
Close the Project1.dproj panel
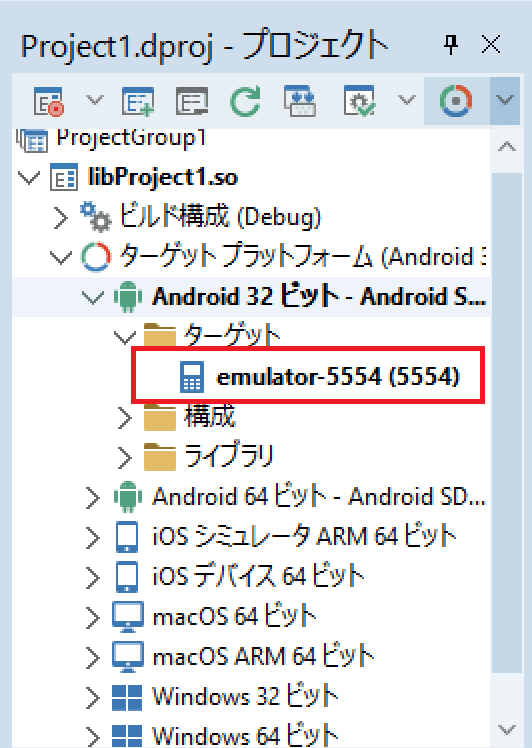click(491, 45)
